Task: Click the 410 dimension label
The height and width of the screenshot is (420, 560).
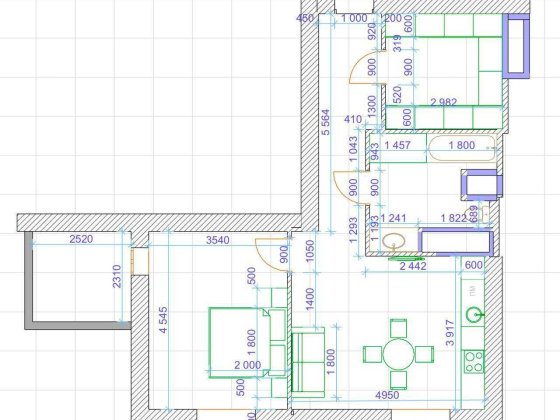Action: pyautogui.click(x=353, y=119)
